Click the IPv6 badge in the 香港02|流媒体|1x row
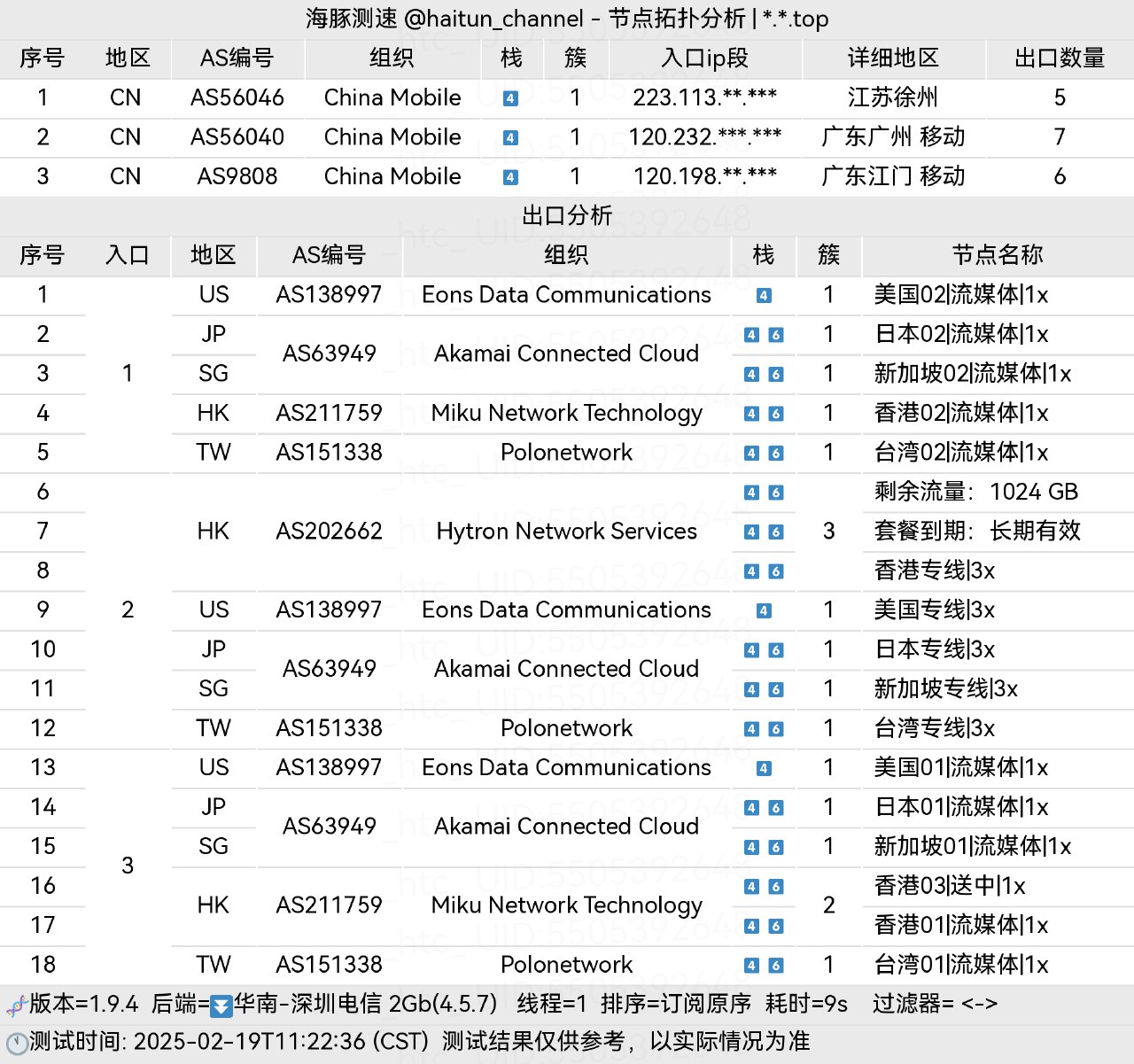Image resolution: width=1134 pixels, height=1064 pixels. (776, 414)
